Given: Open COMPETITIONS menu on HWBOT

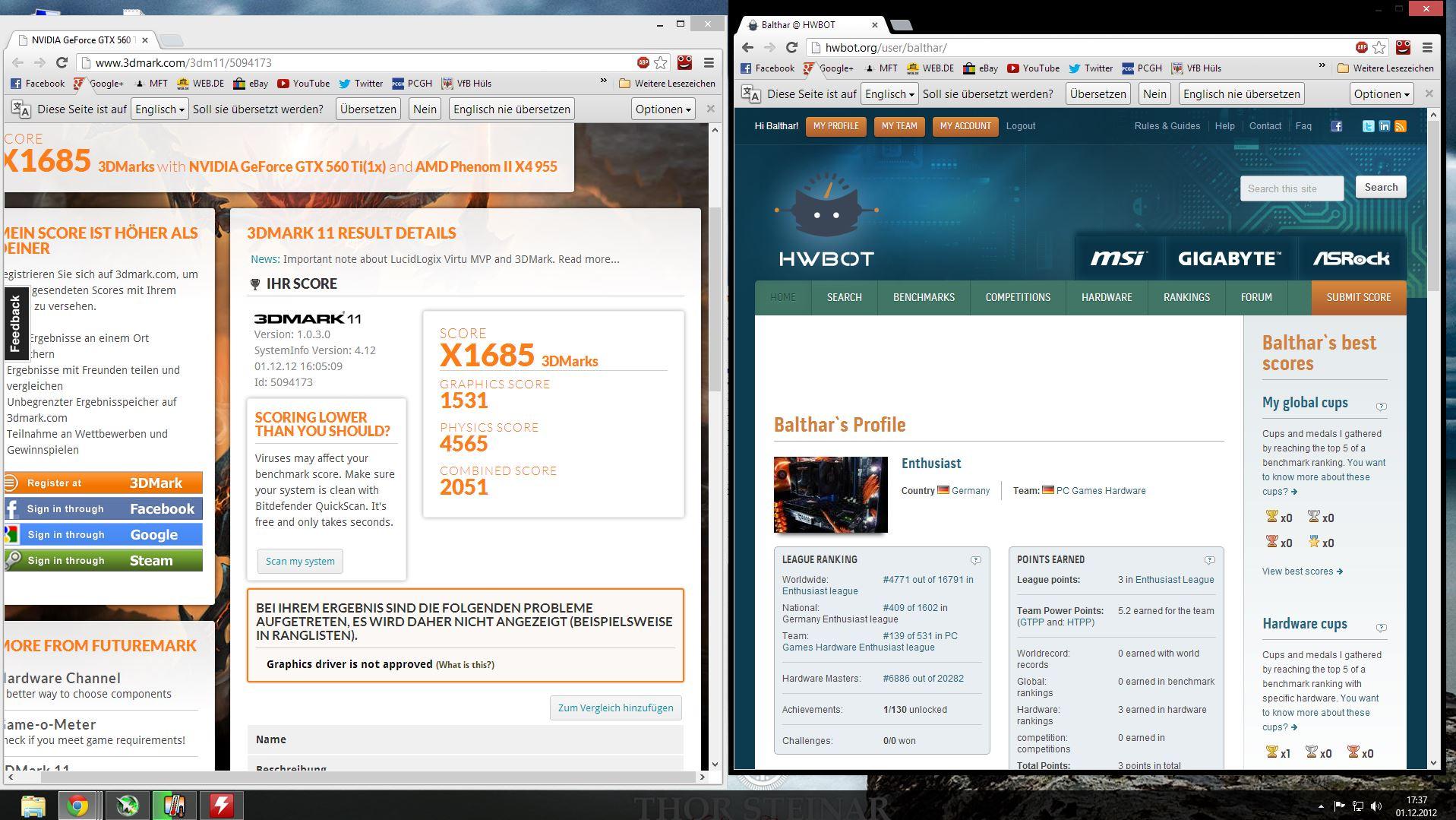Looking at the screenshot, I should 1018,297.
